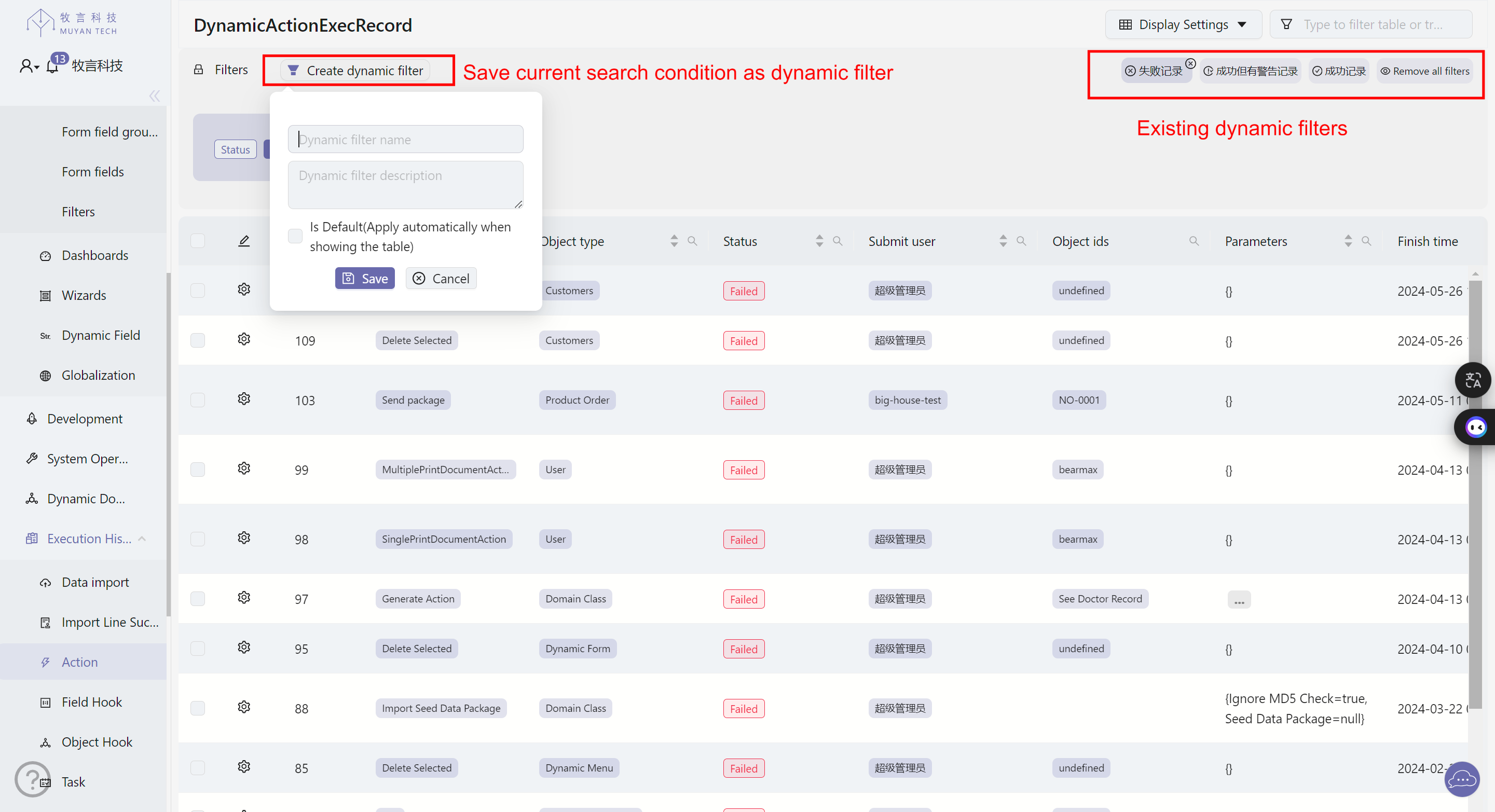This screenshot has width=1495, height=812.
Task: Open the Display Settings dropdown
Action: [x=1183, y=24]
